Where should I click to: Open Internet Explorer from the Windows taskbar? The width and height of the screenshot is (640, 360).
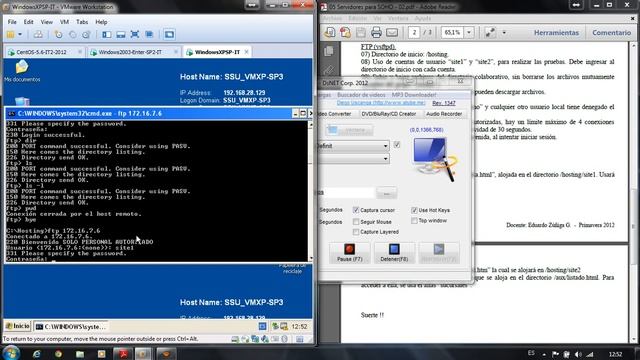[36, 354]
